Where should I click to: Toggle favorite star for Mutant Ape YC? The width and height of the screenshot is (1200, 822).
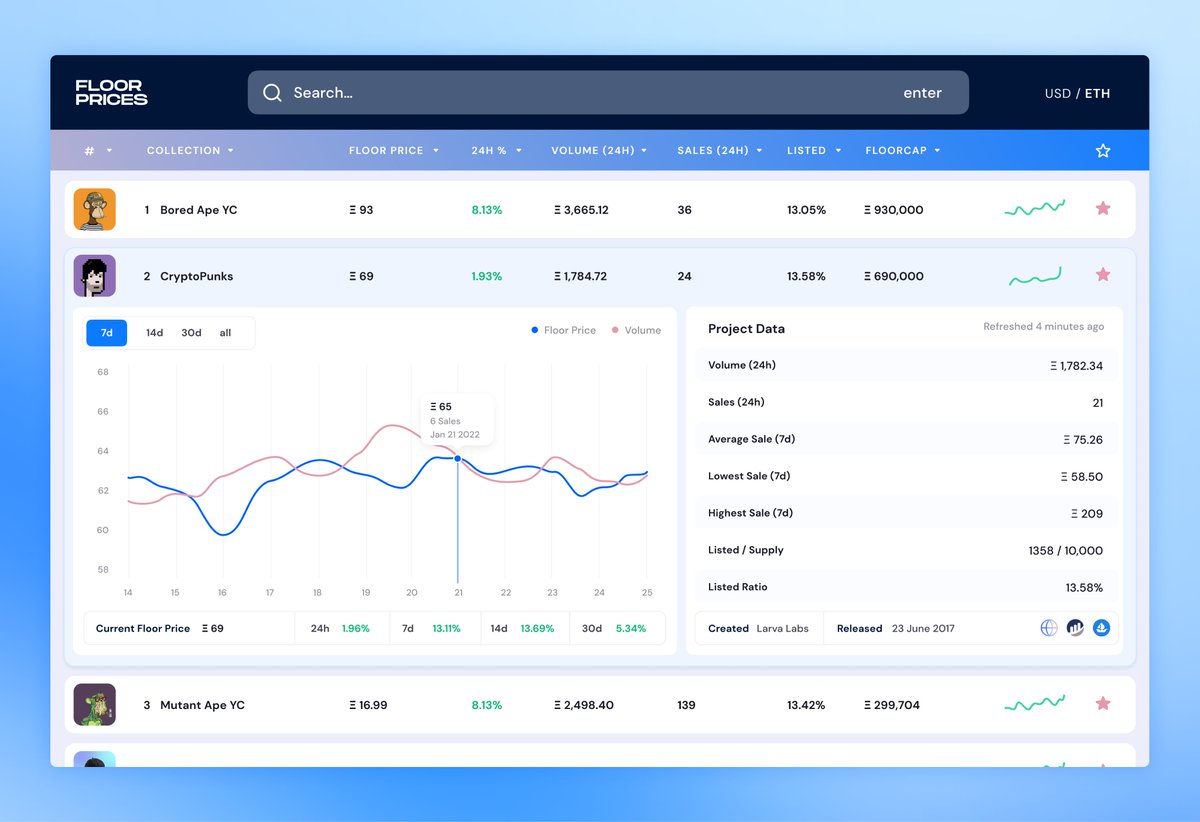1103,703
